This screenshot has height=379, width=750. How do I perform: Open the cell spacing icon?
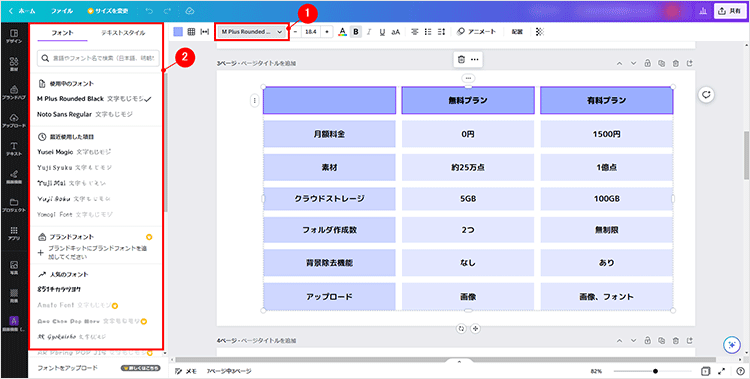point(205,32)
